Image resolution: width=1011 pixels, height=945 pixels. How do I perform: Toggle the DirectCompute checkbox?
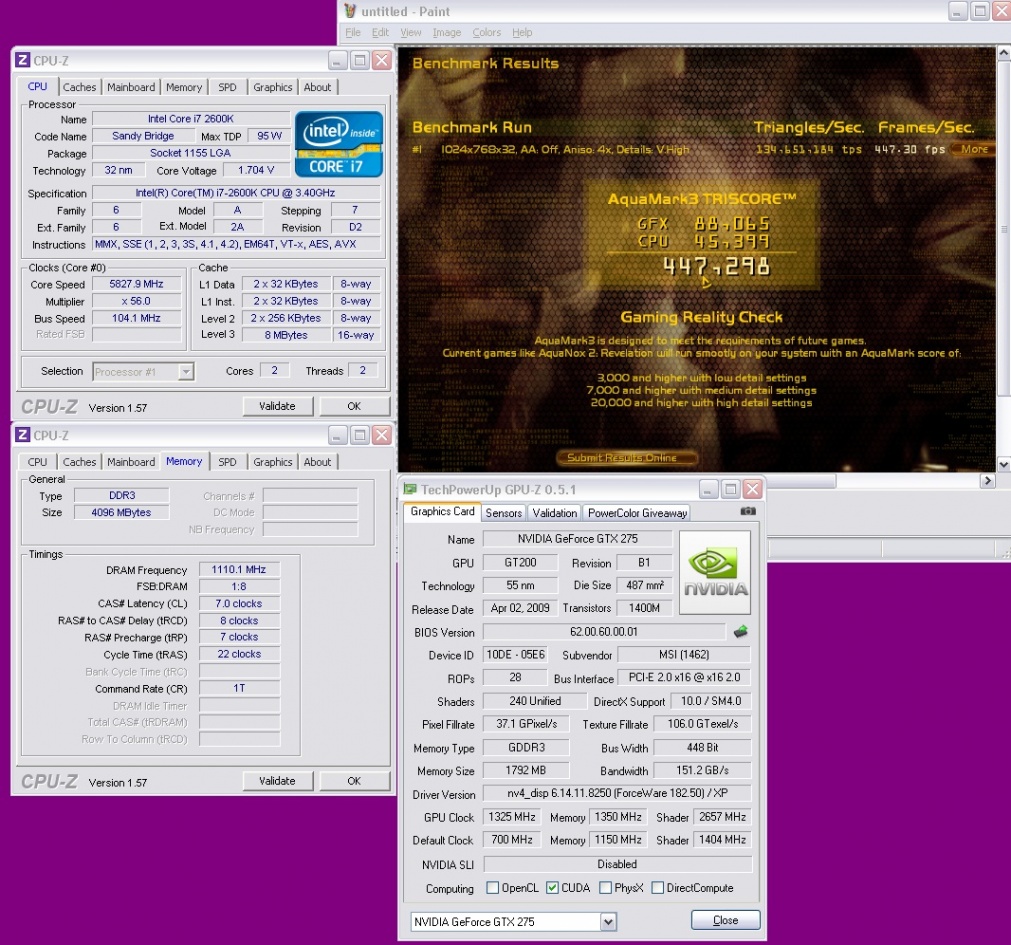(x=657, y=888)
